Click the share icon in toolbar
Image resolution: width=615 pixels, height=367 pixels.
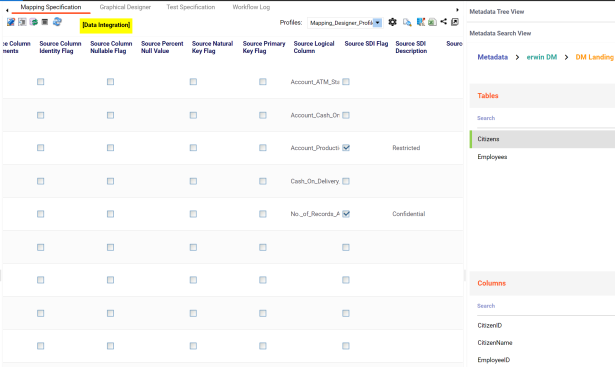tap(444, 22)
